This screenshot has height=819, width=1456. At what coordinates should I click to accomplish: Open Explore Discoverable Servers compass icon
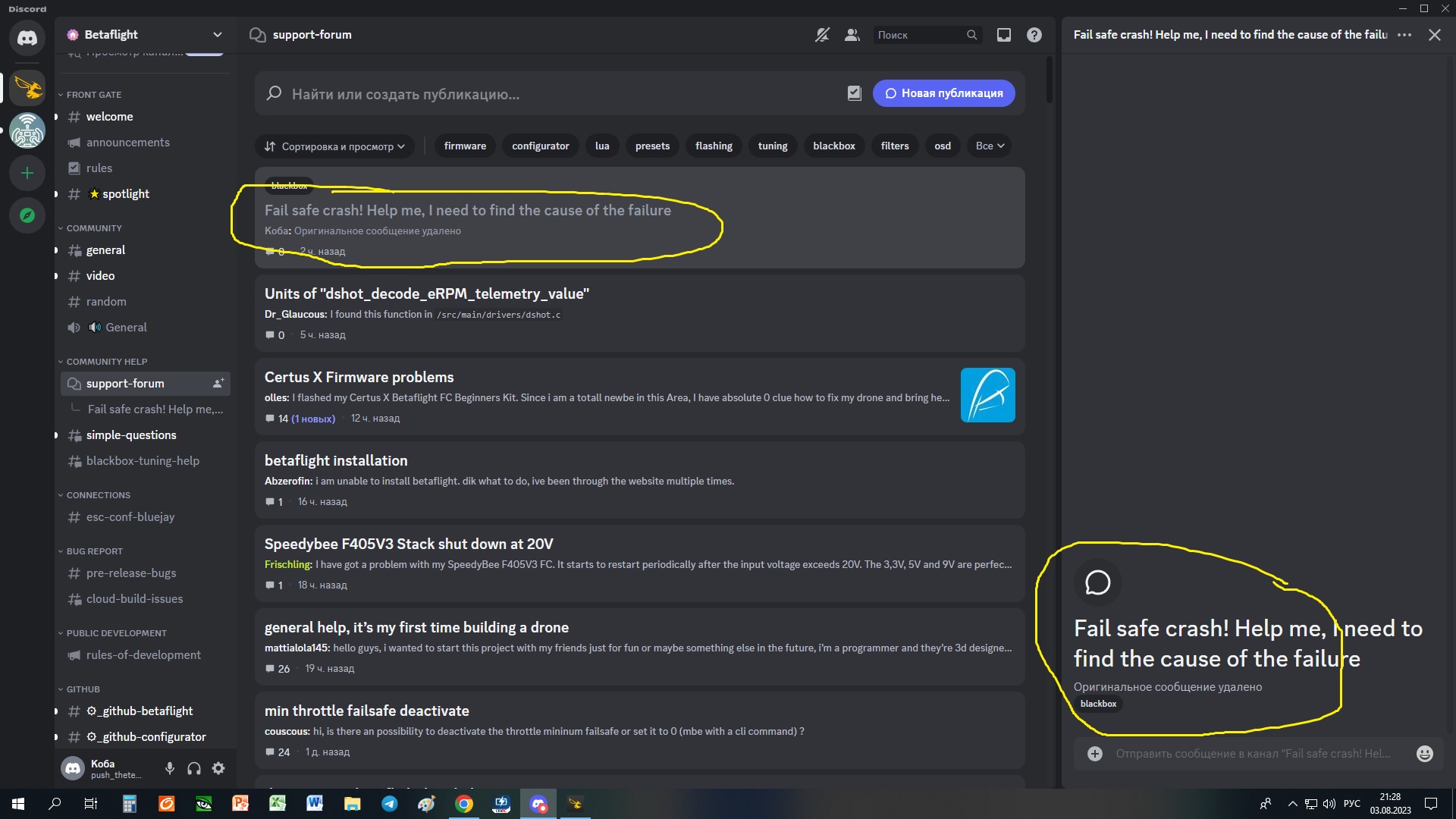coord(27,215)
